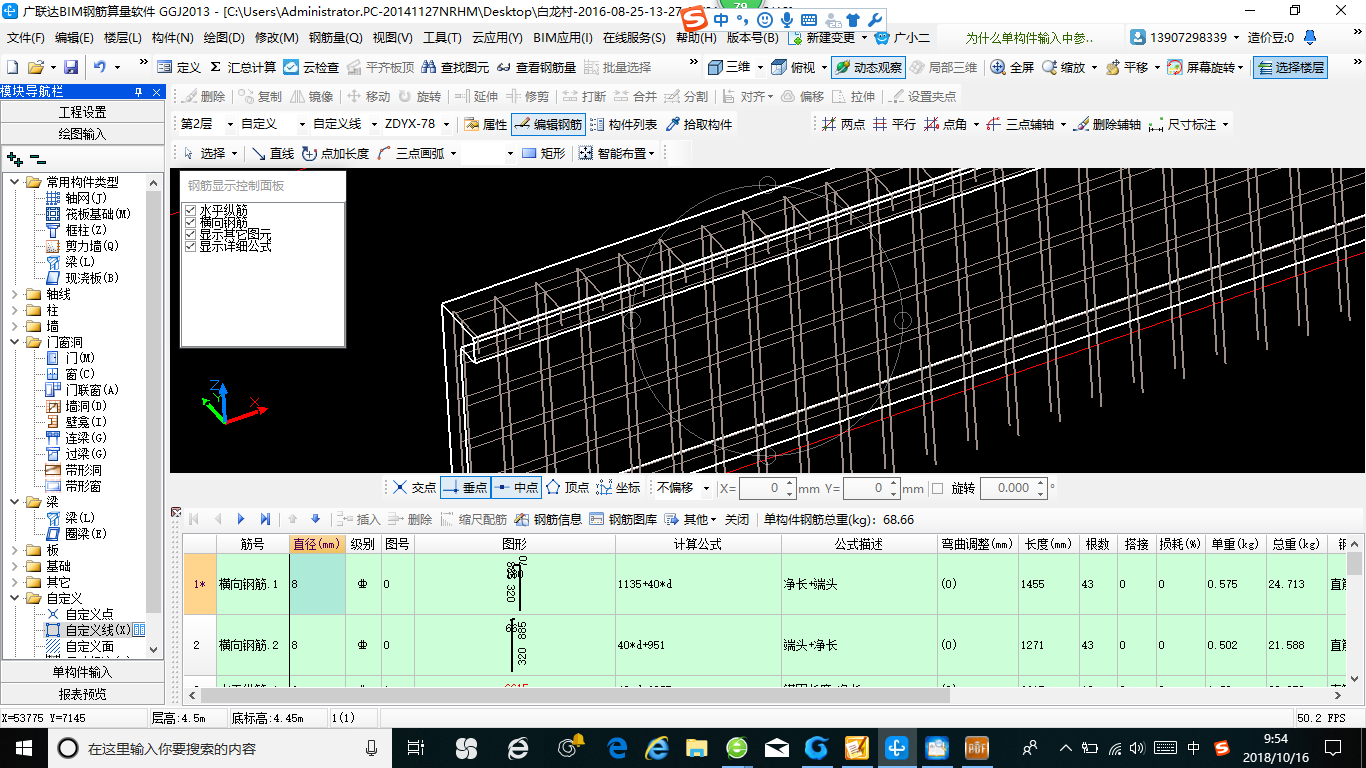Open 汇总计算 summary calculation tool
1366x768 pixels.
tap(243, 67)
